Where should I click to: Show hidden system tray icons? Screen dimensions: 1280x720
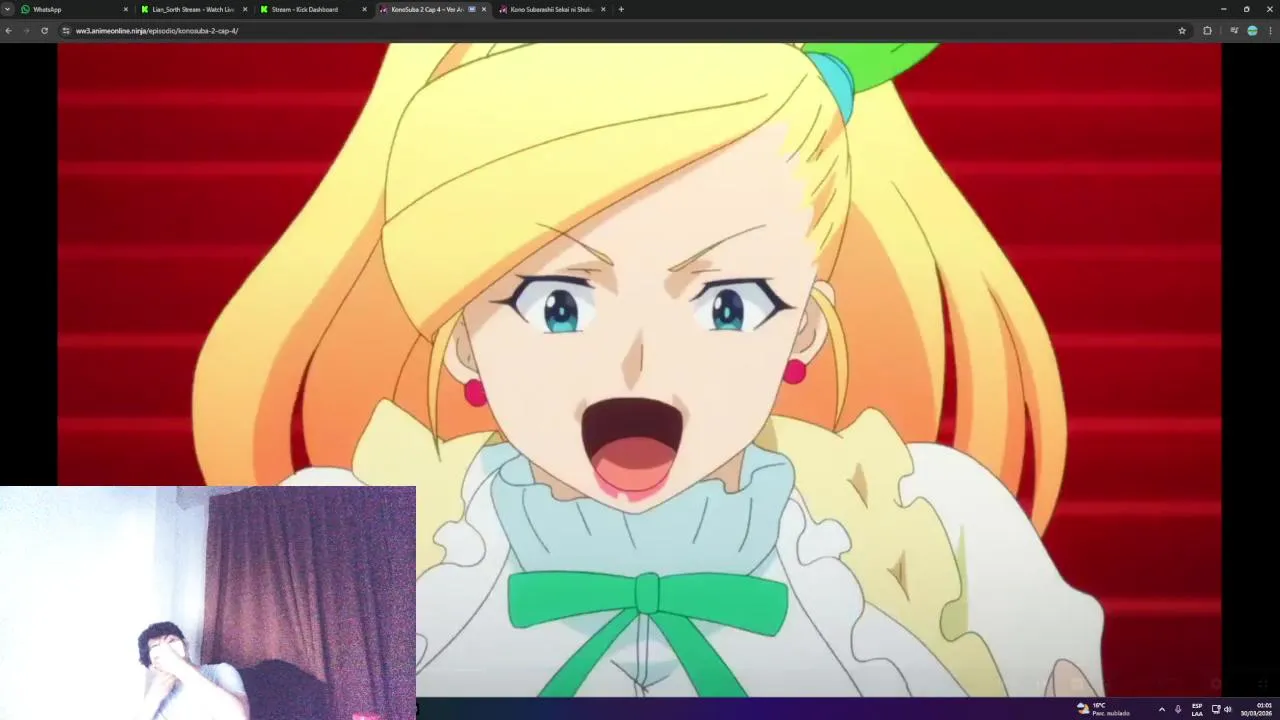(1161, 709)
